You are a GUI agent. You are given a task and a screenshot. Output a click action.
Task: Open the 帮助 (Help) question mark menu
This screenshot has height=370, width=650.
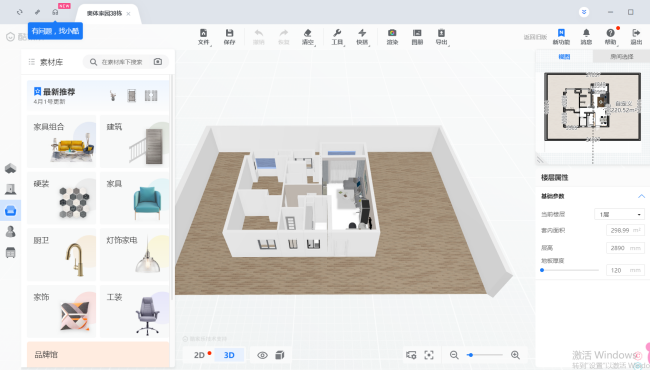click(610, 36)
